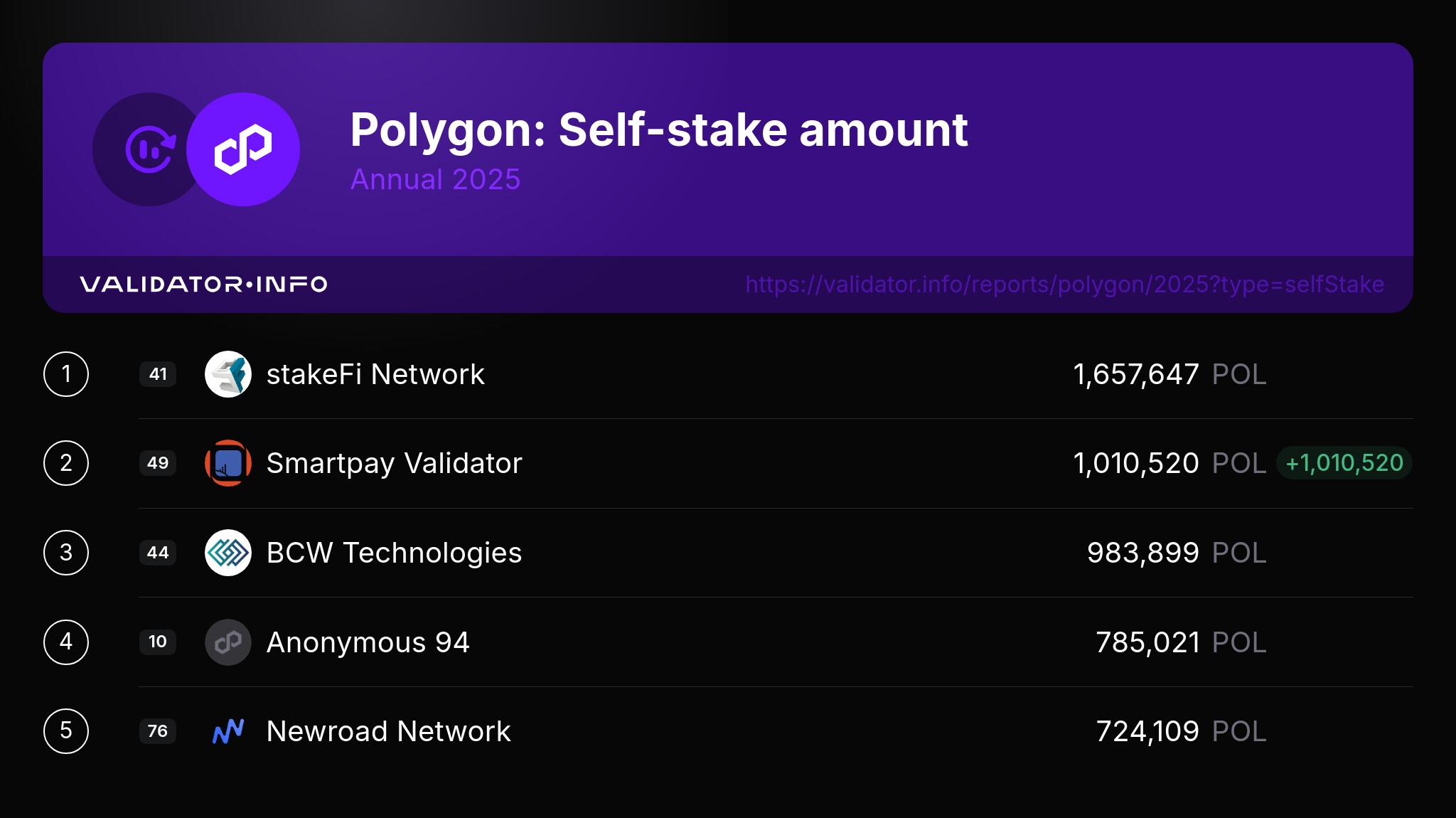Click the Smartpay Validator logo icon
The height and width of the screenshot is (818, 1456).
pos(228,463)
